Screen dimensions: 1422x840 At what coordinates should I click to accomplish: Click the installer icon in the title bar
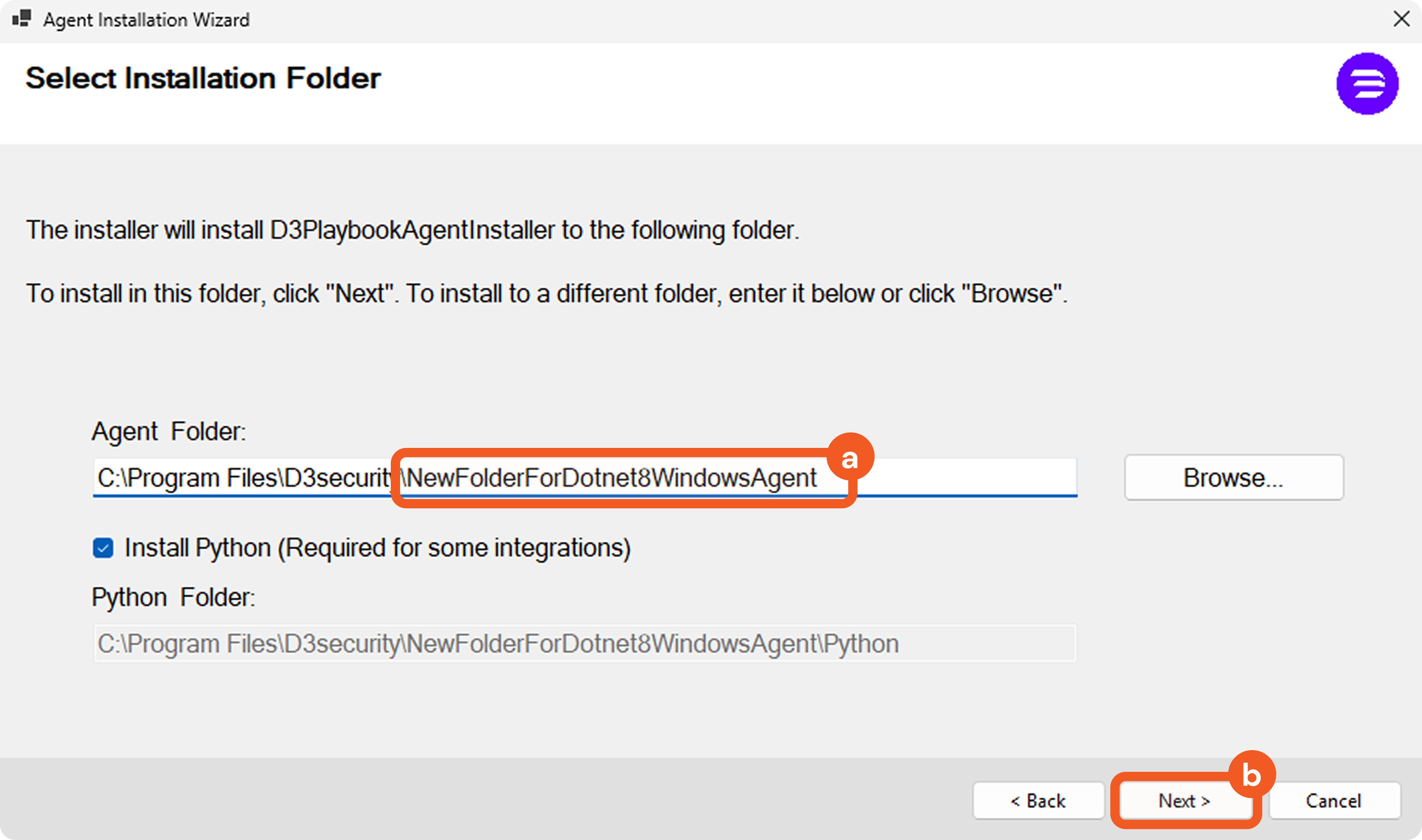coord(22,19)
